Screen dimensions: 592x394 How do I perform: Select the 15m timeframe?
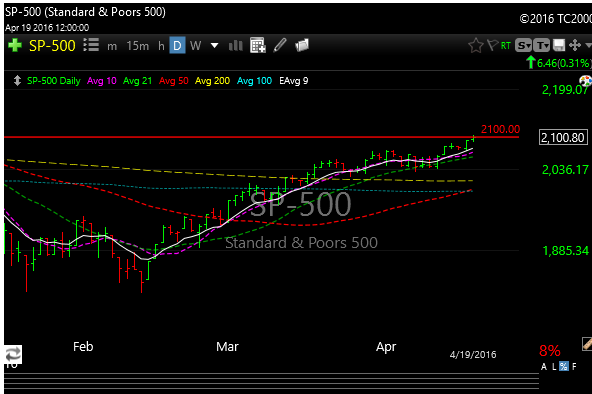pos(137,46)
